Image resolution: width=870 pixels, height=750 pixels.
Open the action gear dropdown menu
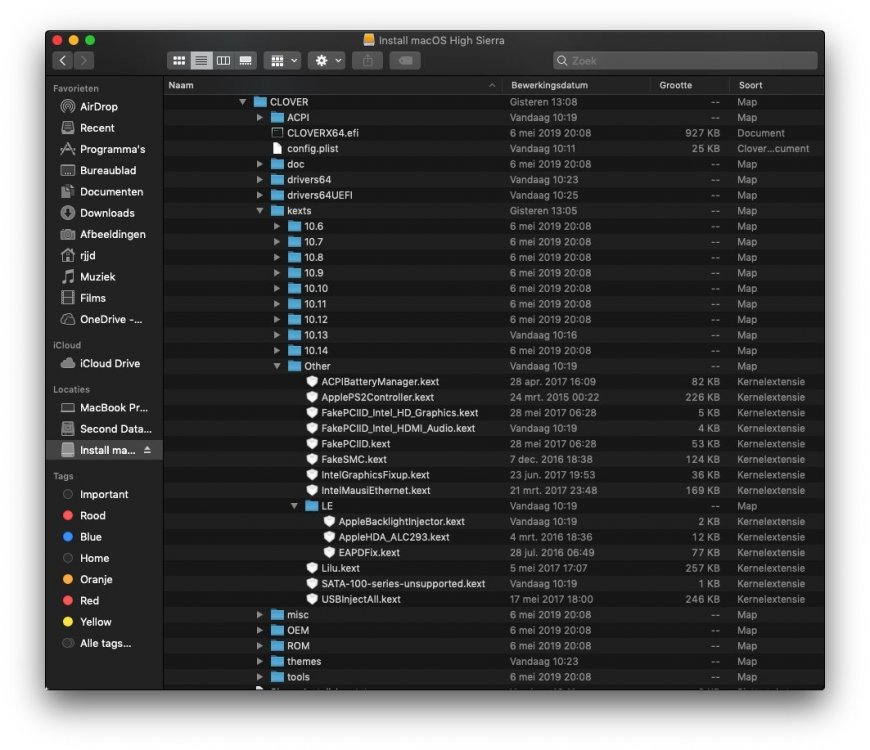tap(326, 61)
